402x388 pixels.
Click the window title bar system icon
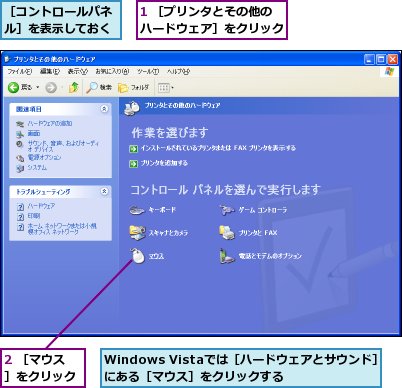[x=8, y=59]
